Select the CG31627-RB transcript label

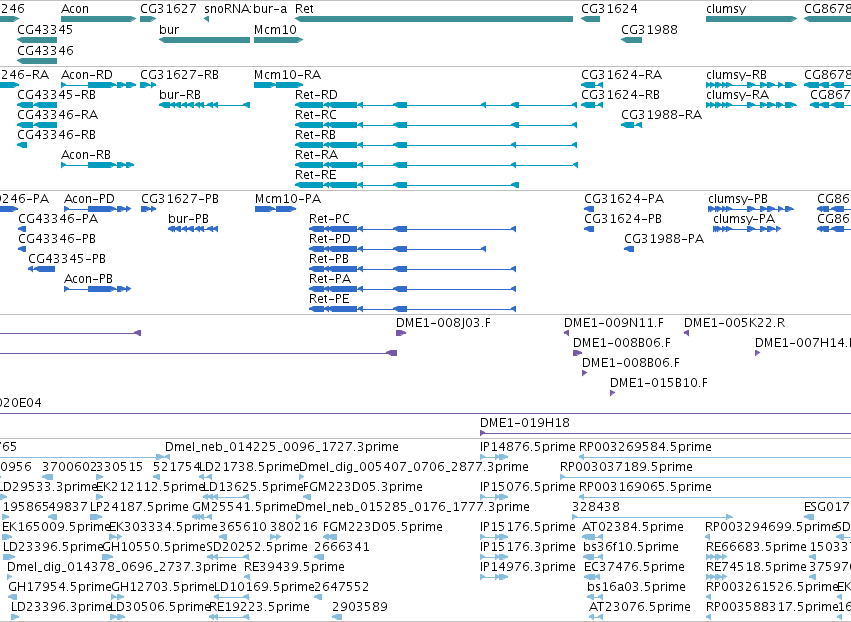tap(180, 74)
